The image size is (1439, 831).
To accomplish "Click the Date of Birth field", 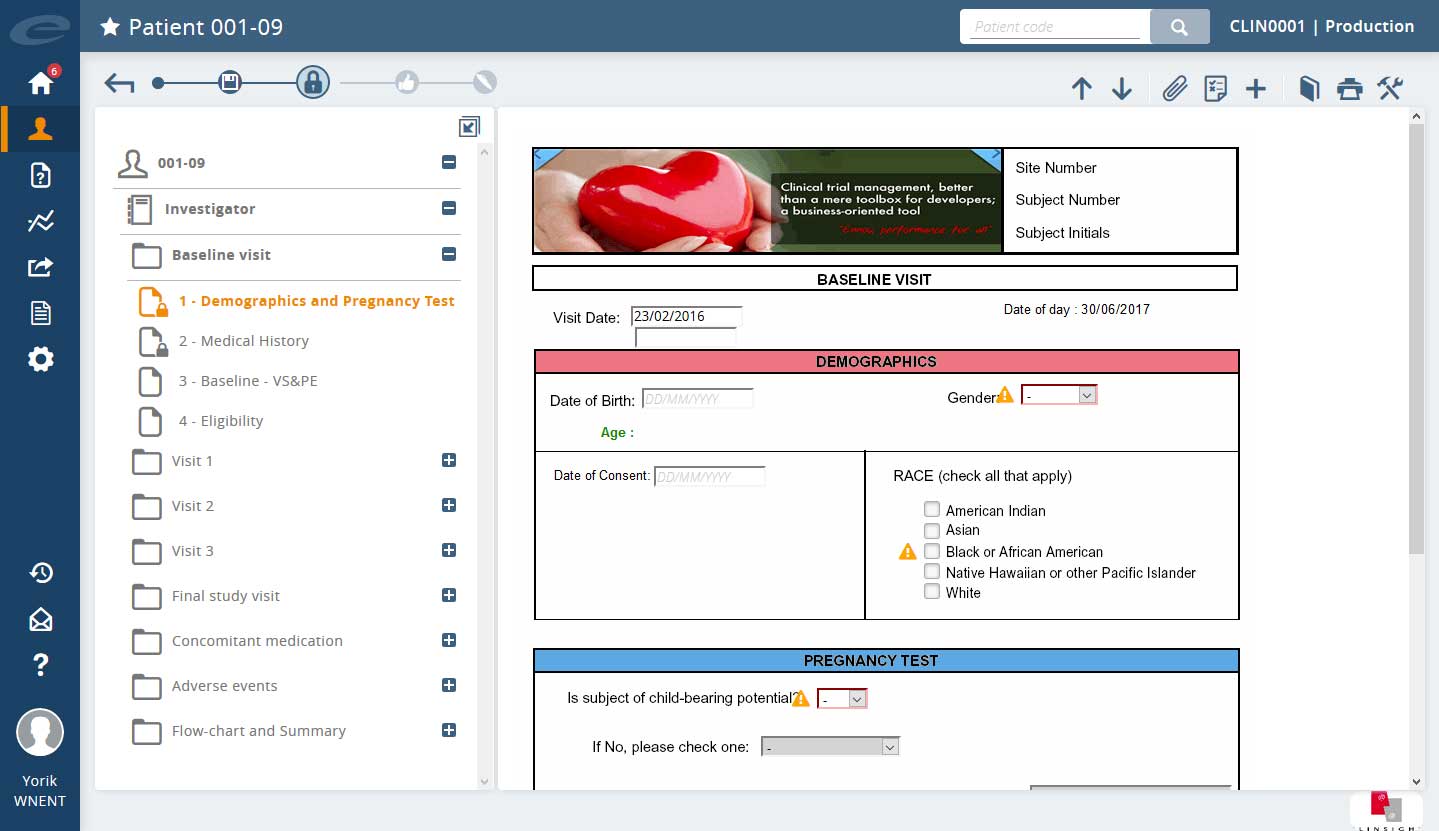I will coord(697,399).
